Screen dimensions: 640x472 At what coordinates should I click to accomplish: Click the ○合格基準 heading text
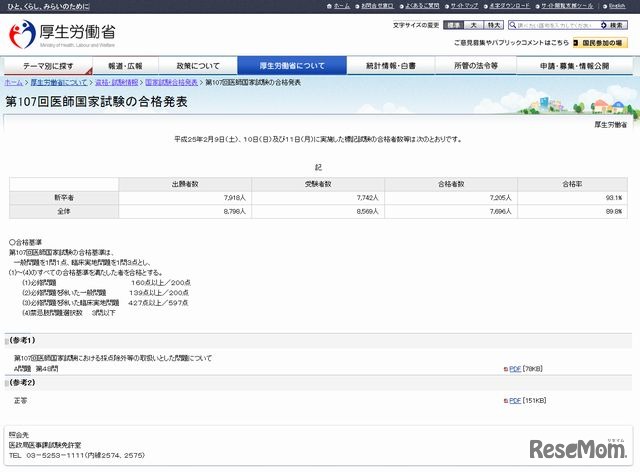(x=25, y=243)
